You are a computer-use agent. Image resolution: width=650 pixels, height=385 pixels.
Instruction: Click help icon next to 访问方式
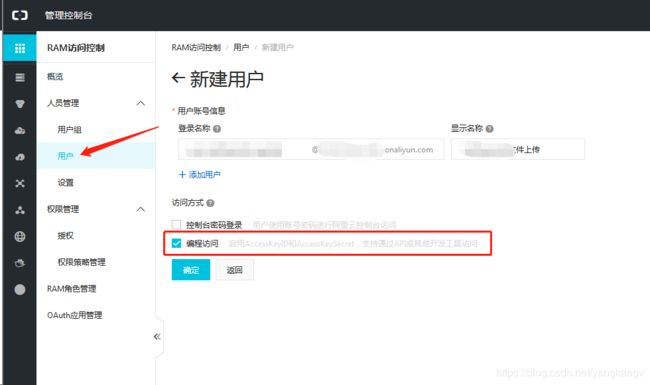(210, 203)
